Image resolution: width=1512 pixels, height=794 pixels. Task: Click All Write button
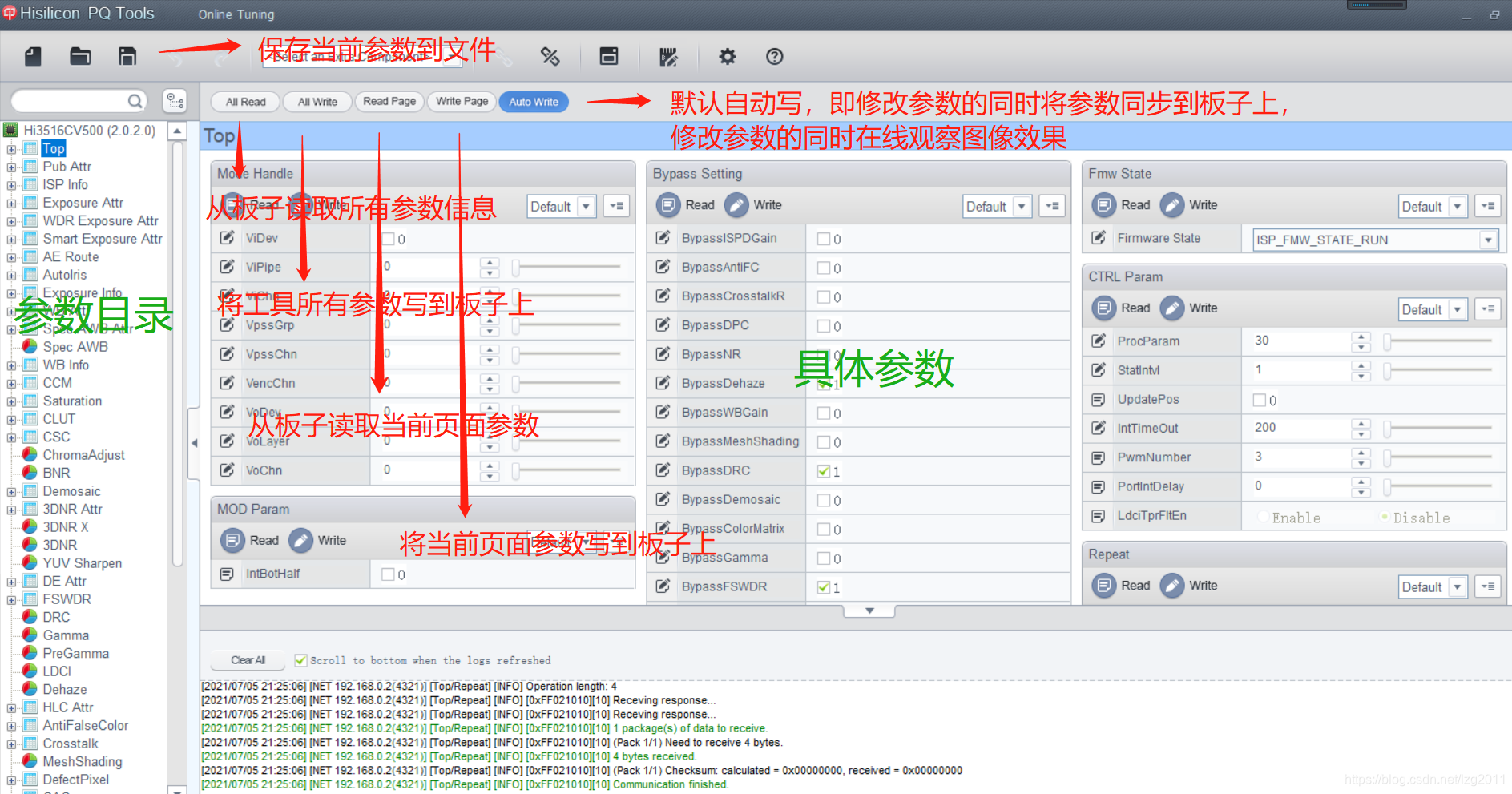tap(317, 102)
